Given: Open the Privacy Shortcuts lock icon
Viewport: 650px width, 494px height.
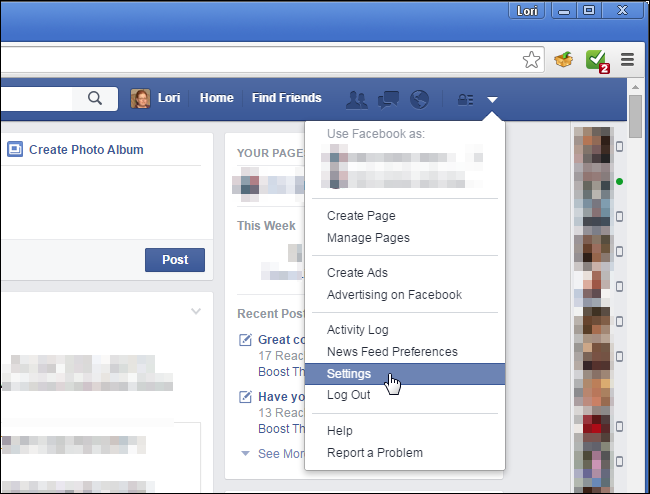Looking at the screenshot, I should 465,99.
